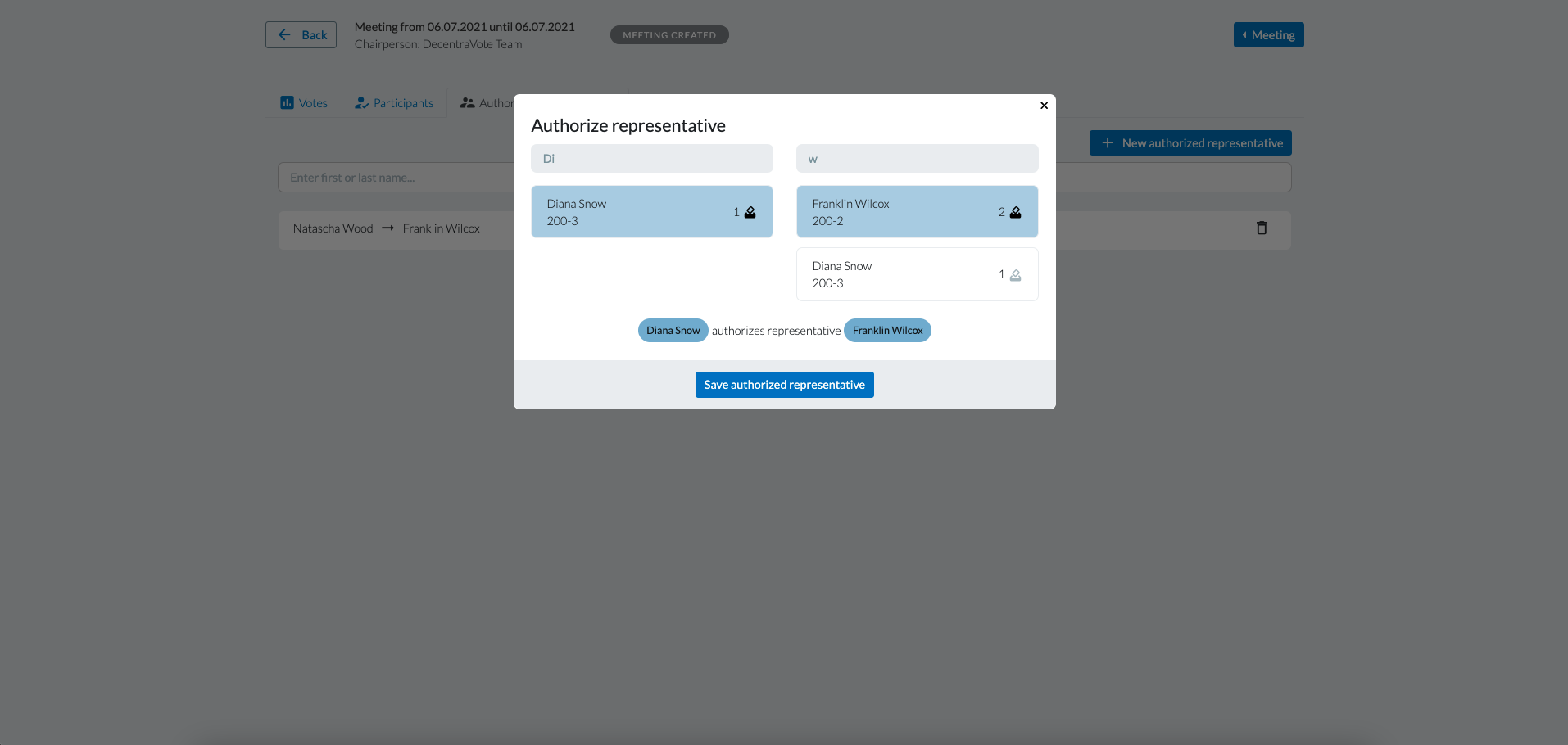The image size is (1568, 745).
Task: Delete the Natascha Wood authorization with the trash icon
Action: coord(1261,228)
